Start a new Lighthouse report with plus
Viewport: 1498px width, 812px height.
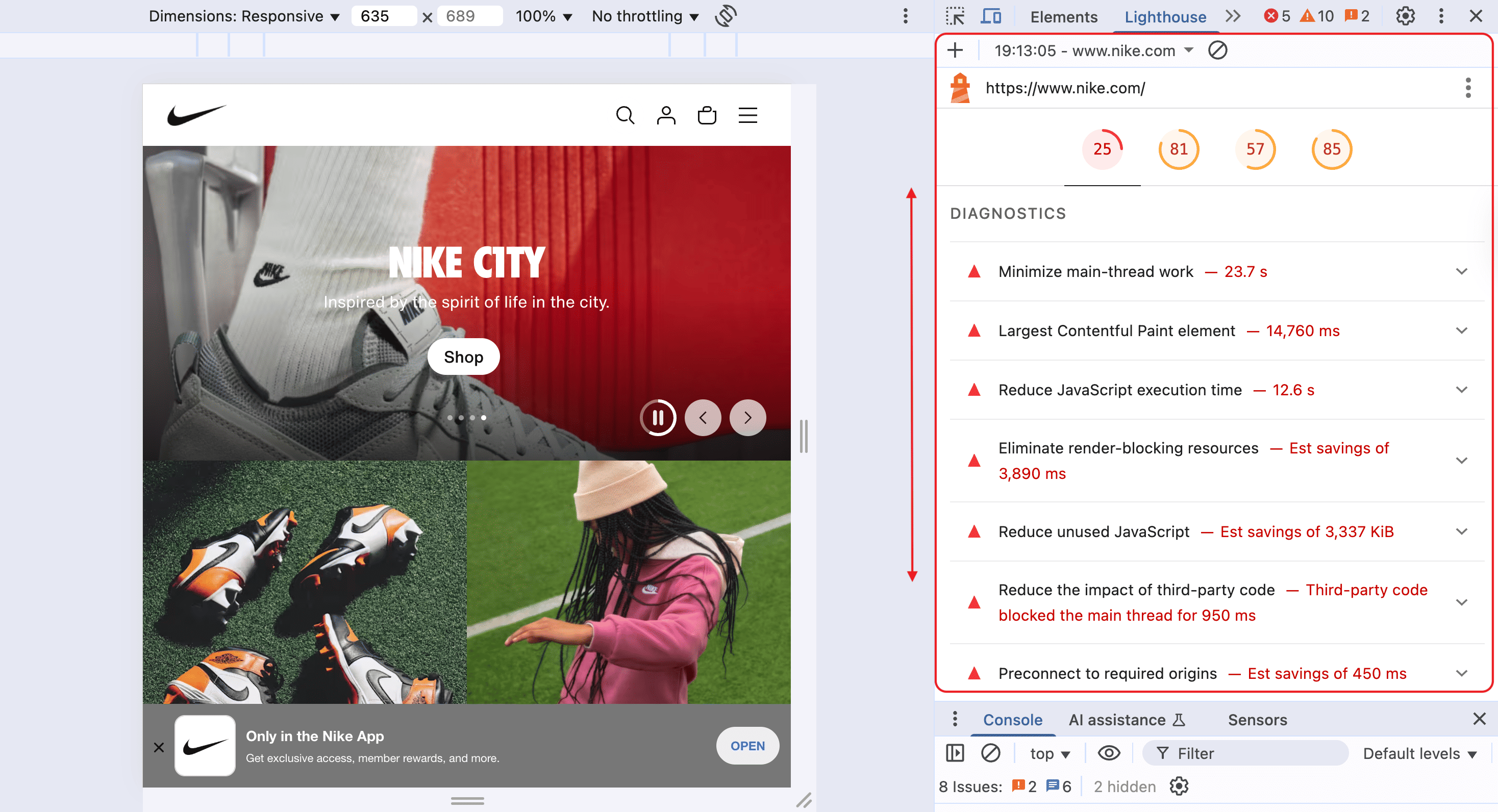coord(955,50)
